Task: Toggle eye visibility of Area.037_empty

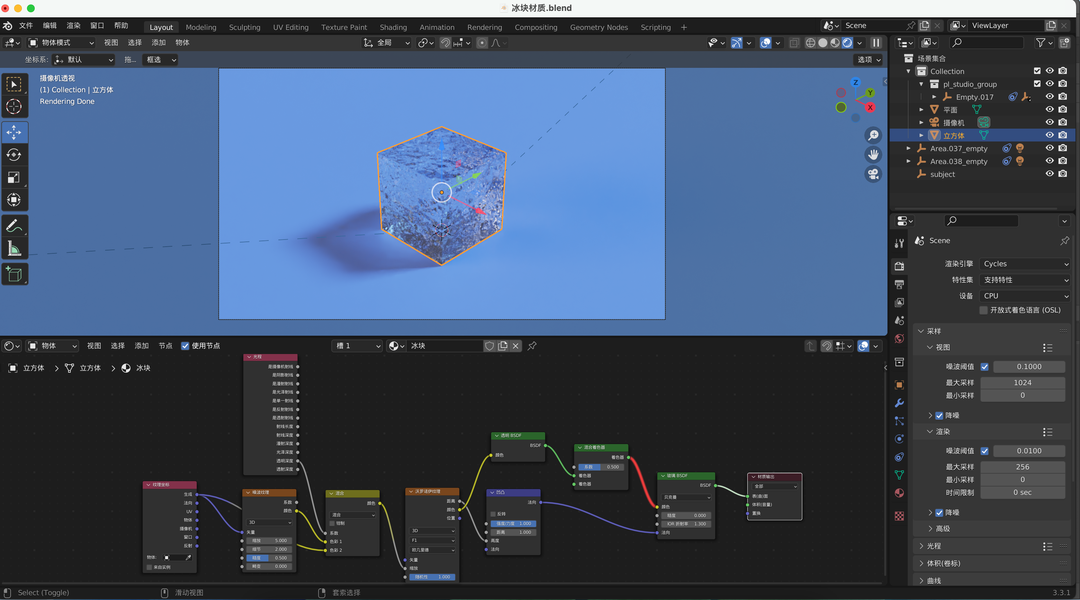Action: 1050,148
